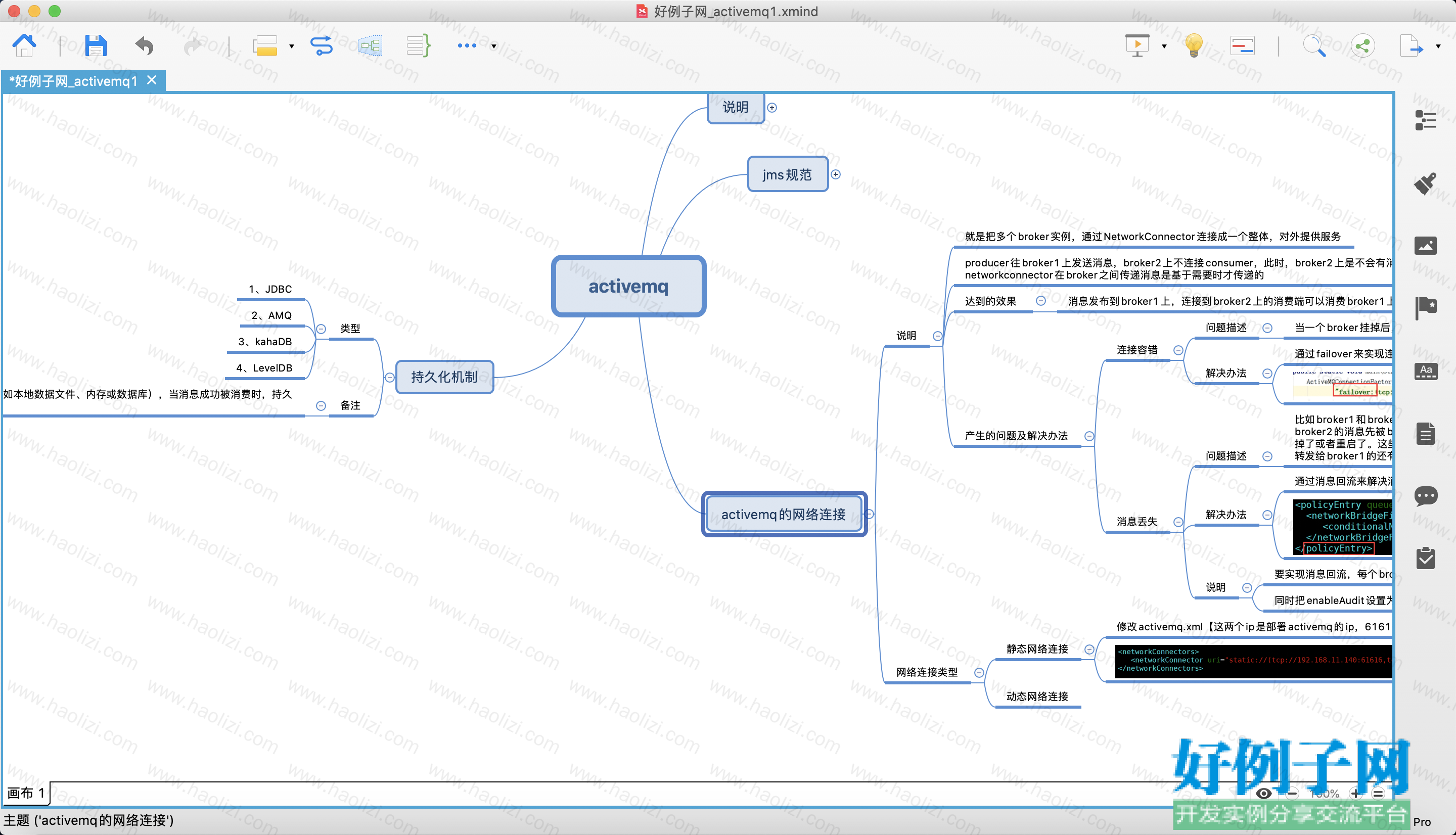Add a summary bracket to topic

click(419, 45)
